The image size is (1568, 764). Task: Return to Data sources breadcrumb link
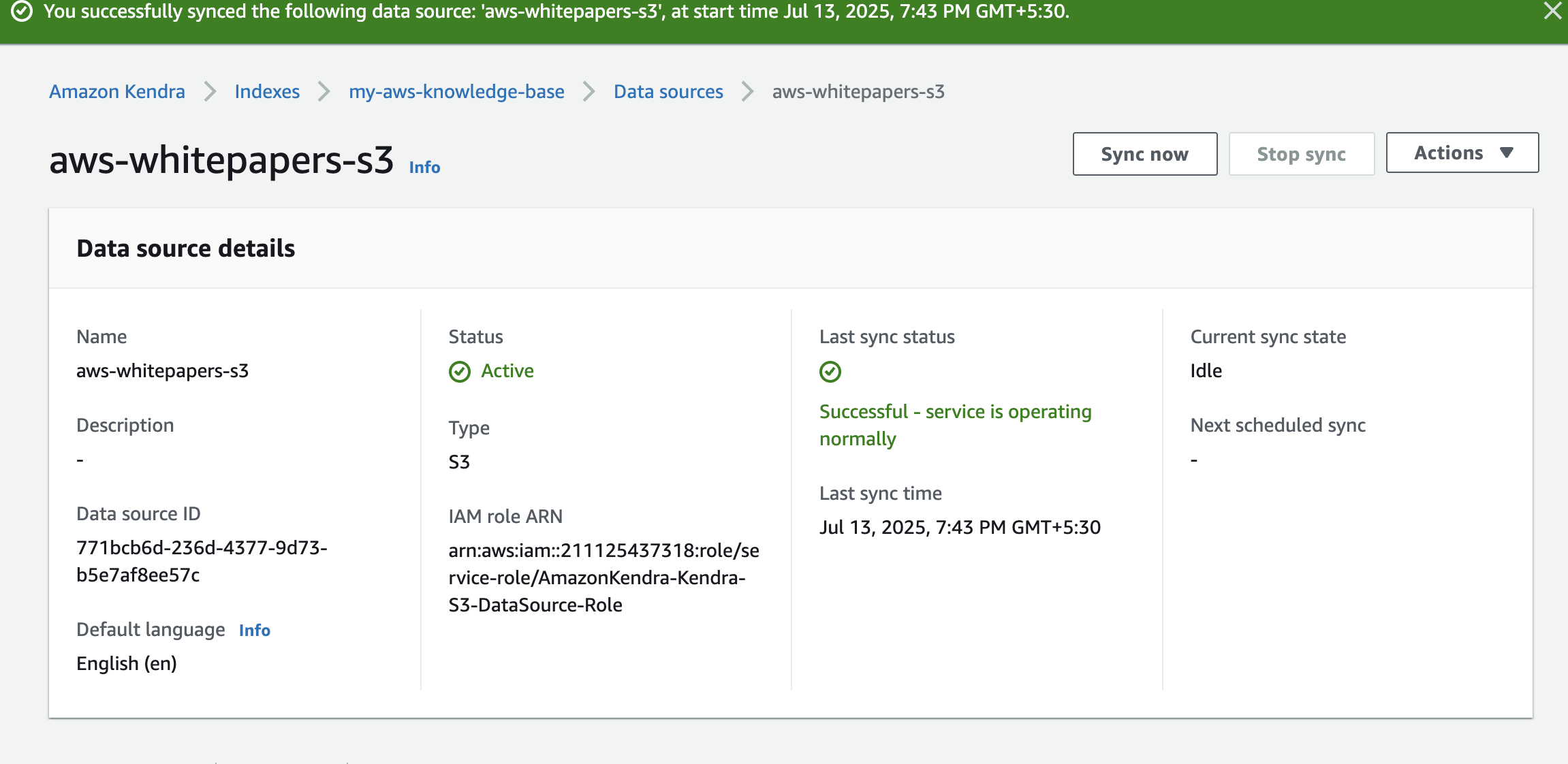[668, 92]
